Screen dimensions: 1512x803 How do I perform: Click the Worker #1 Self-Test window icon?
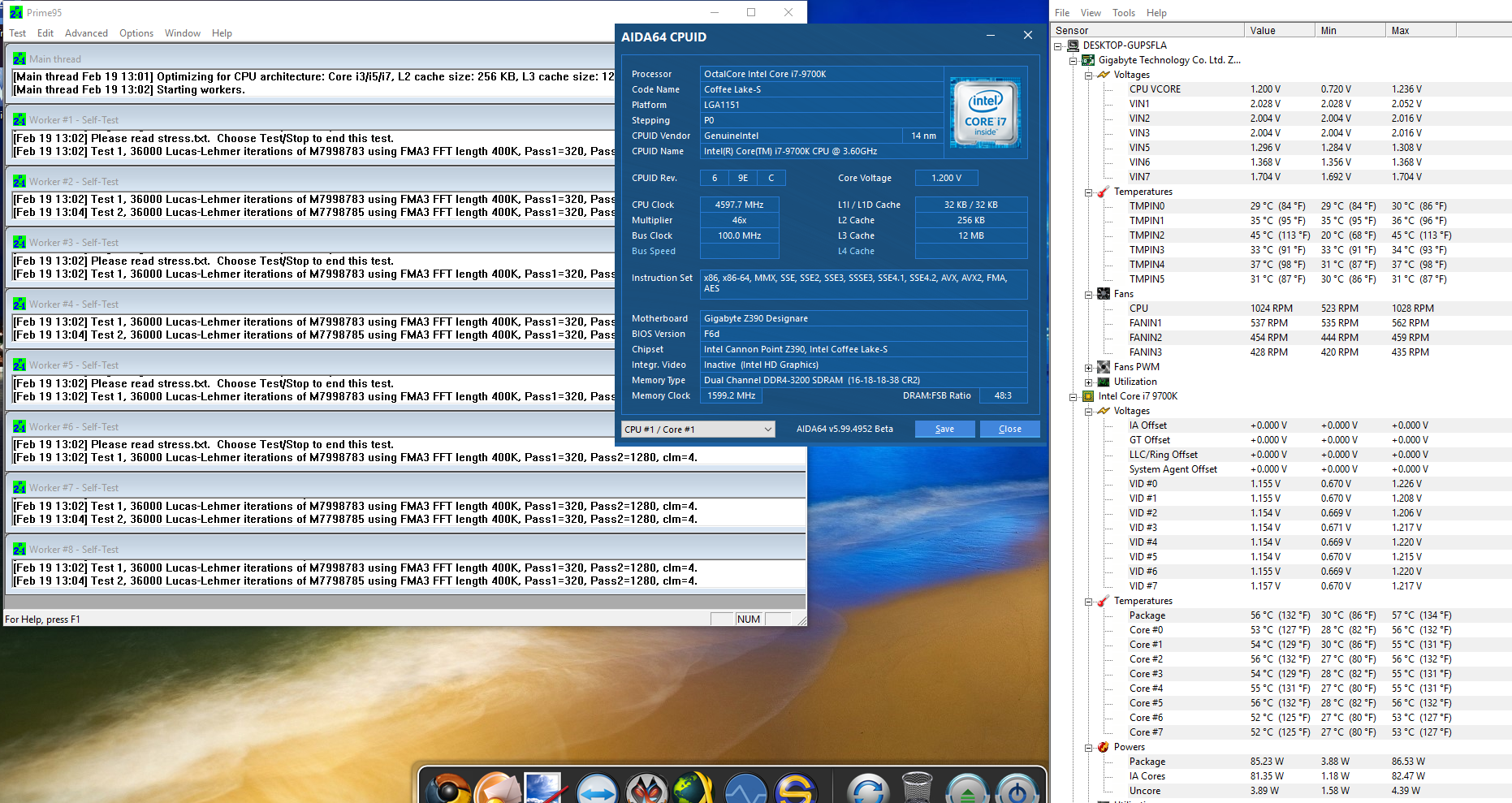point(19,120)
